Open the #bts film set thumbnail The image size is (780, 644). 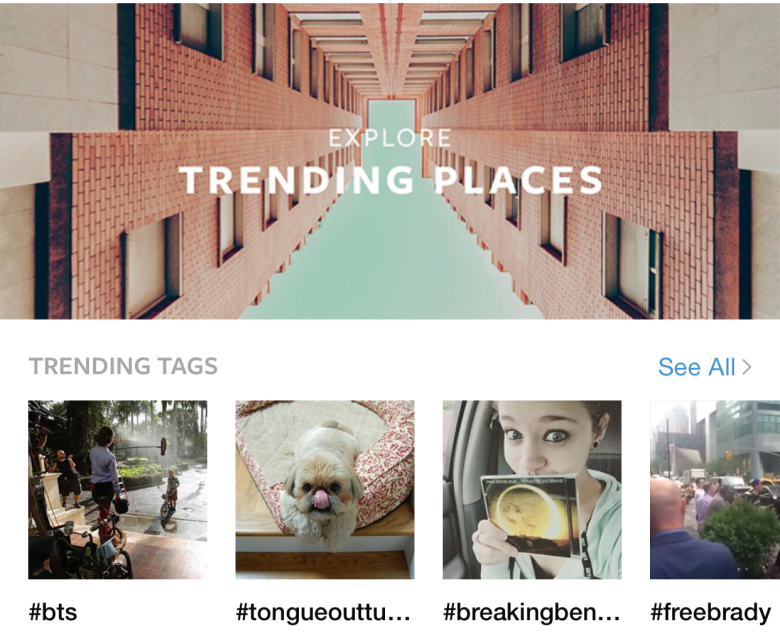point(118,489)
